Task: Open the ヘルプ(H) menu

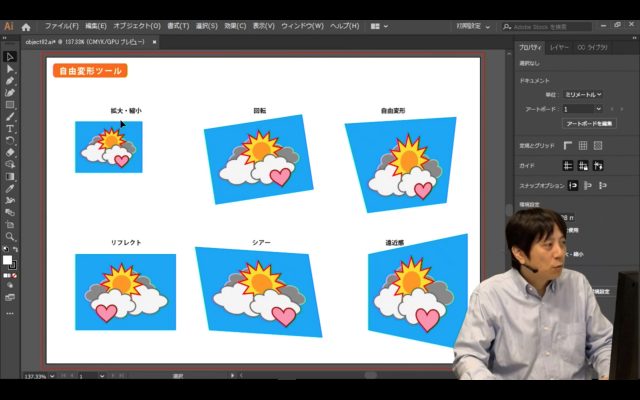Action: 344,26
